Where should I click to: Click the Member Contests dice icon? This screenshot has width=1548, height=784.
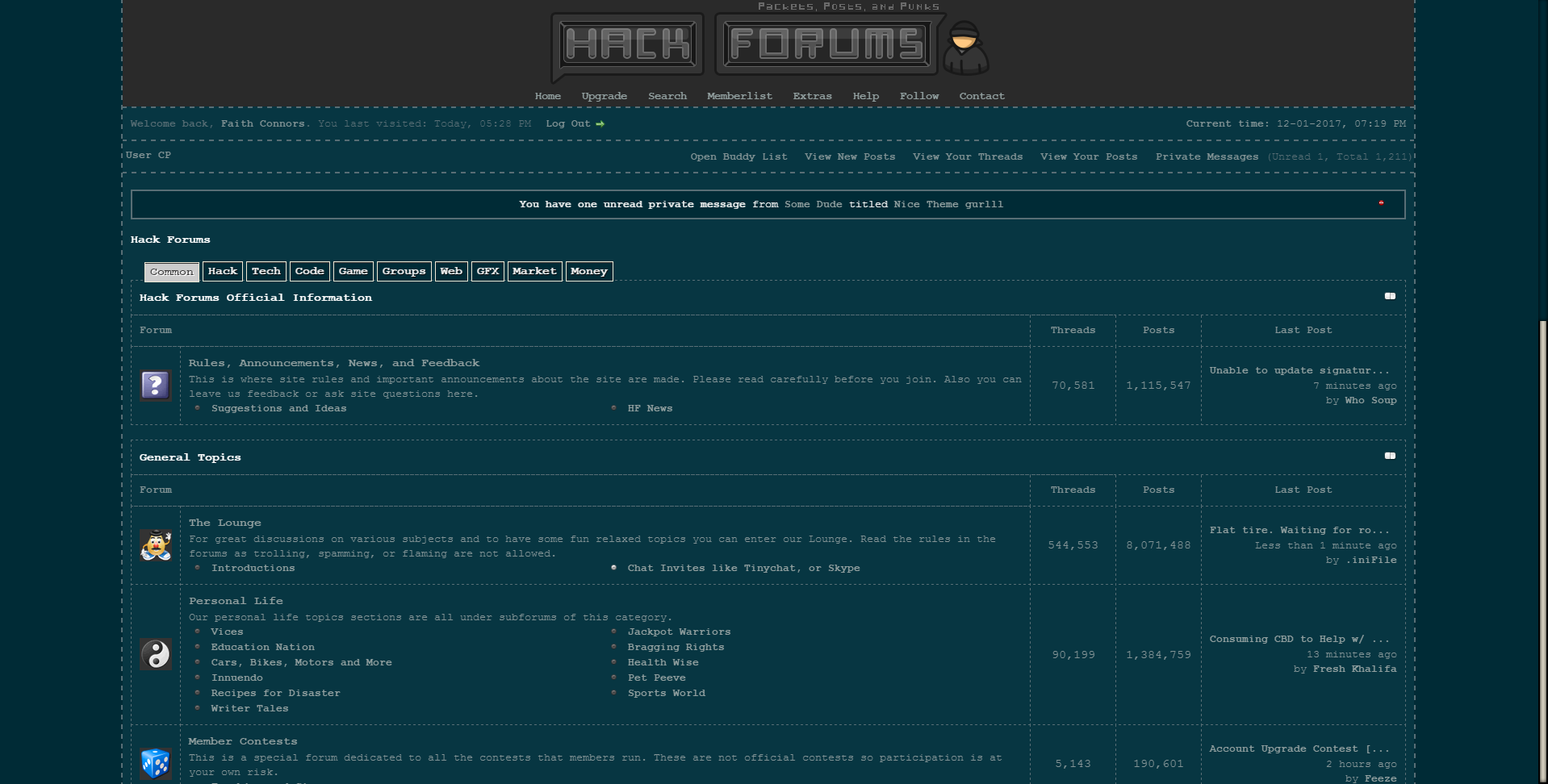[x=156, y=763]
